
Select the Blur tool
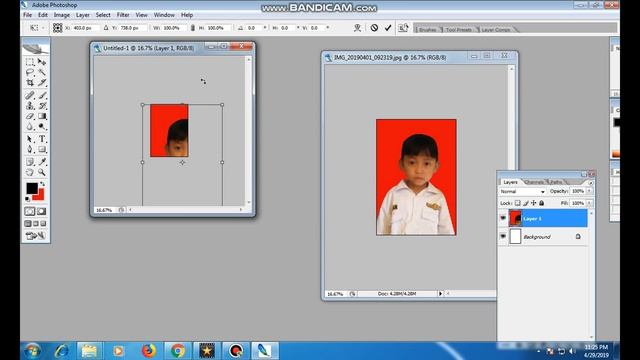pyautogui.click(x=30, y=127)
